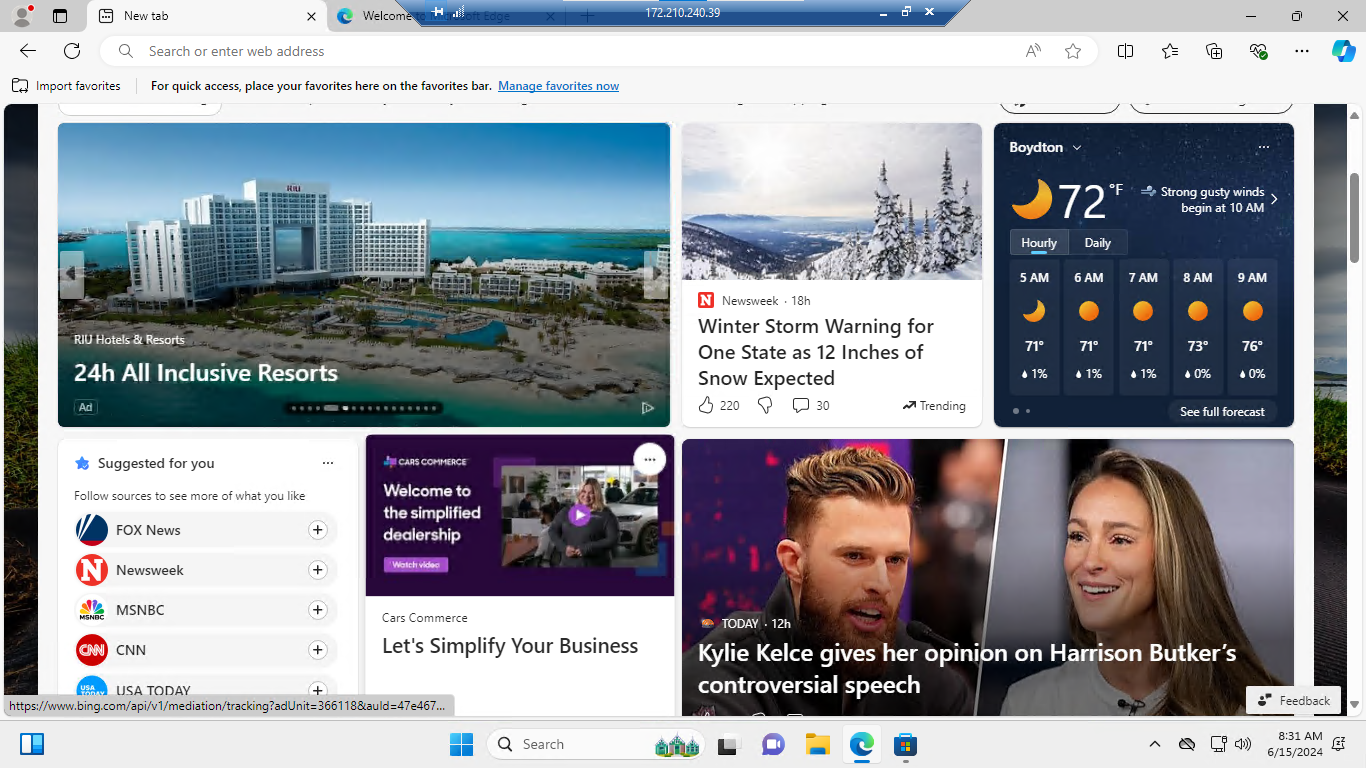Screen dimensions: 1366x768
Task: Refresh the current page
Action: pyautogui.click(x=72, y=51)
